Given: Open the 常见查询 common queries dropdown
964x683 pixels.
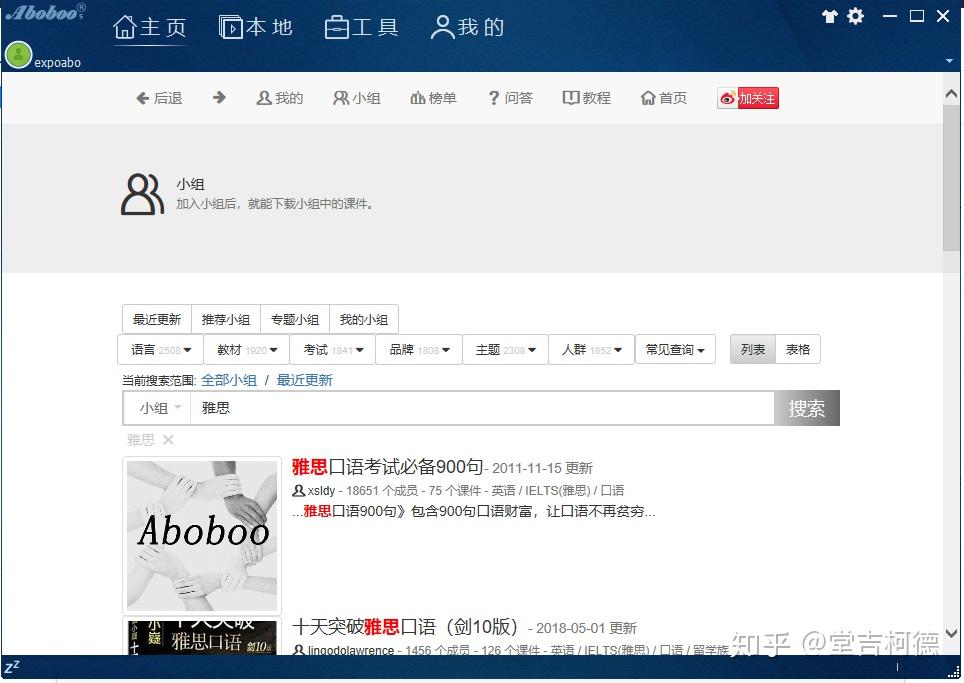Looking at the screenshot, I should [675, 349].
